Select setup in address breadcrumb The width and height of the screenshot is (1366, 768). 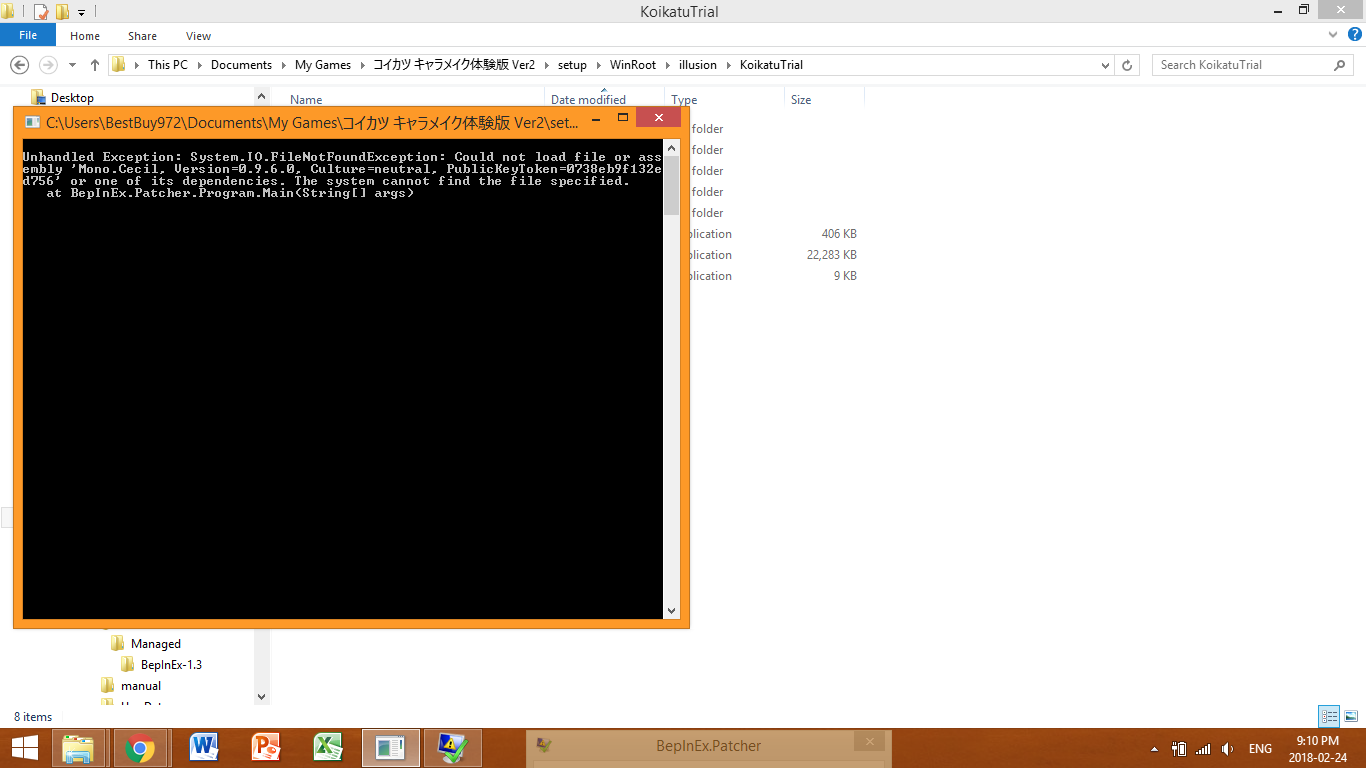[572, 65]
